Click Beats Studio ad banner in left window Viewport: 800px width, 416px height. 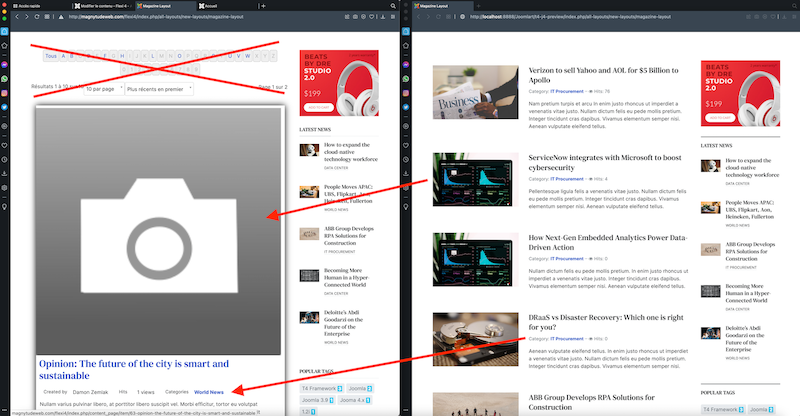tap(339, 83)
